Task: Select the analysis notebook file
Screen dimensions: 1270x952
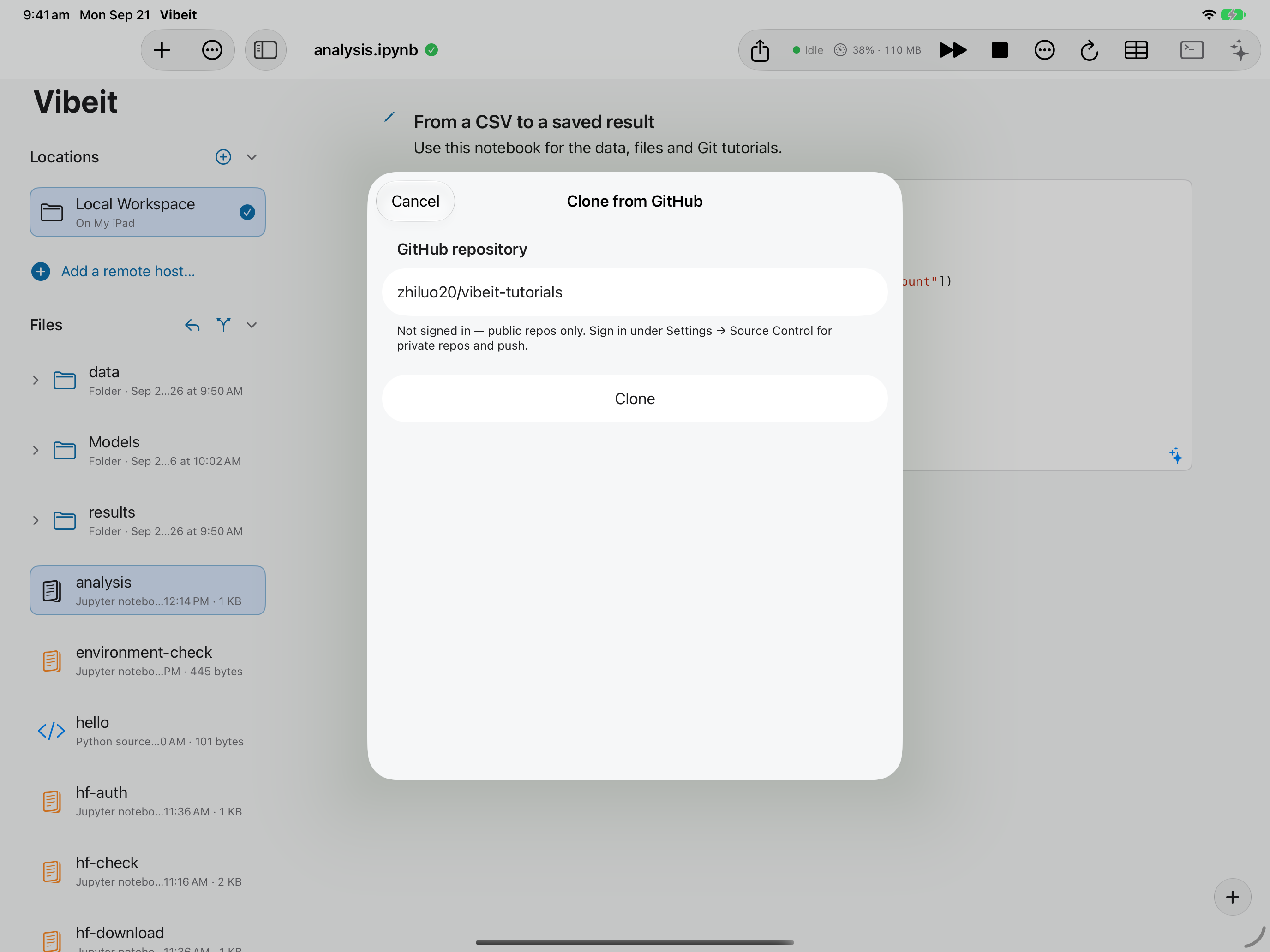Action: tap(148, 590)
